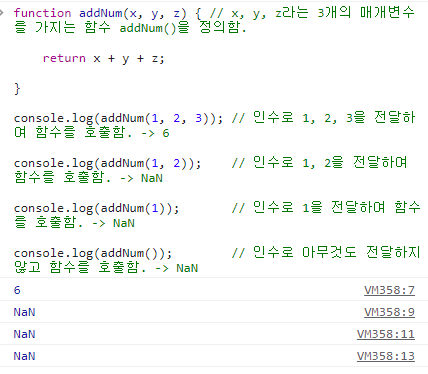
Task: Select the second NaN output row
Action: click(214, 334)
